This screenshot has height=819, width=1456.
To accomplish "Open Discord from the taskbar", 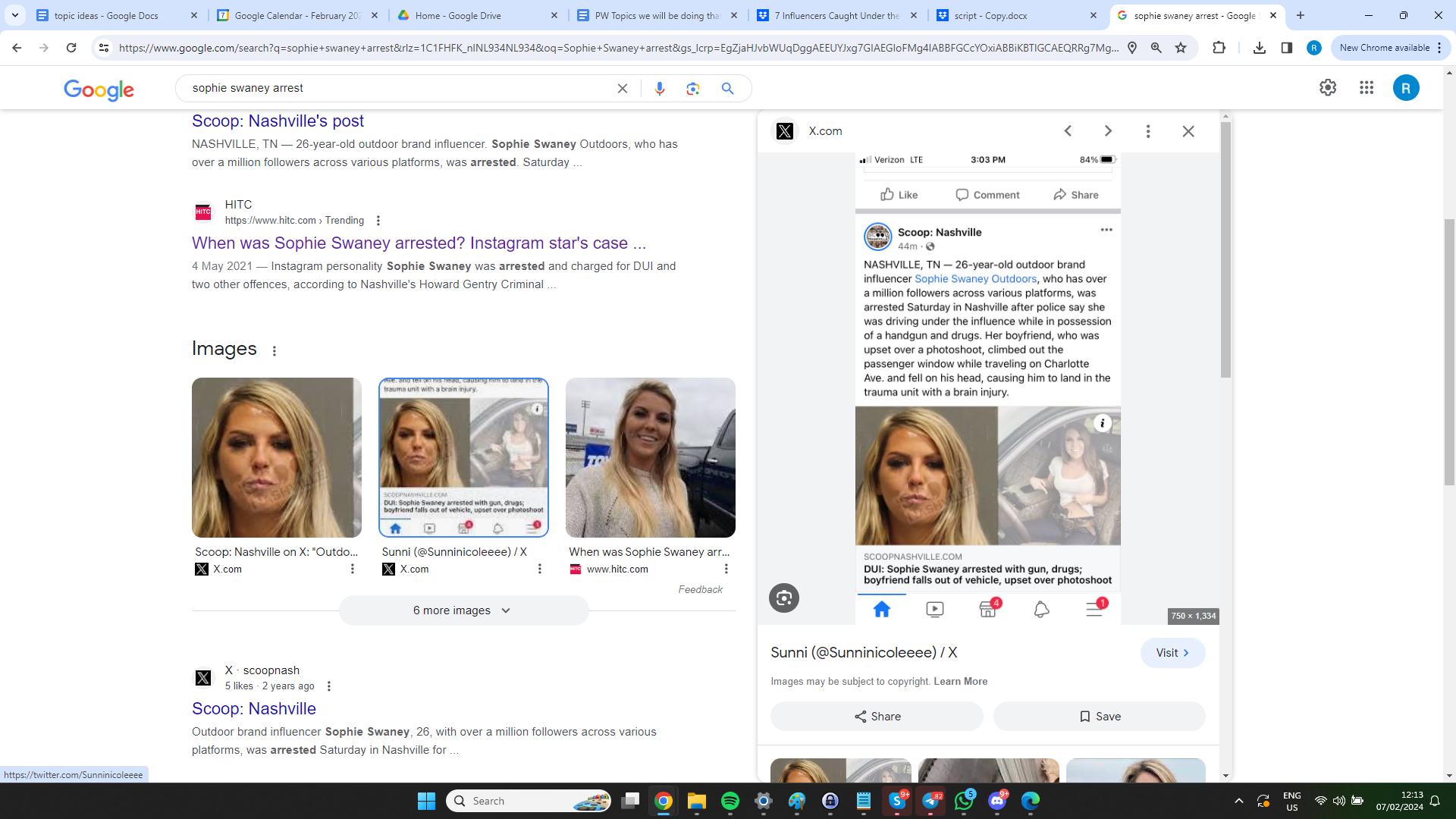I will (997, 801).
